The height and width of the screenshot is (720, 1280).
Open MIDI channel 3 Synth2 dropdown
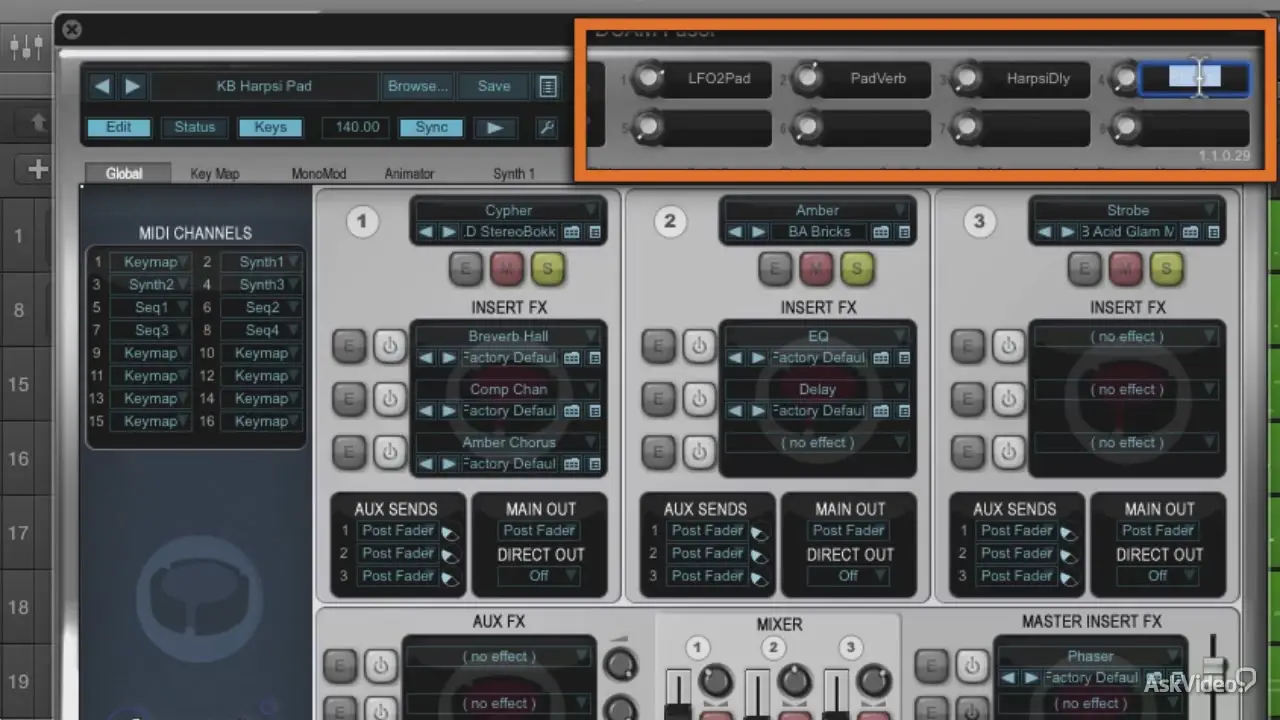pyautogui.click(x=151, y=285)
